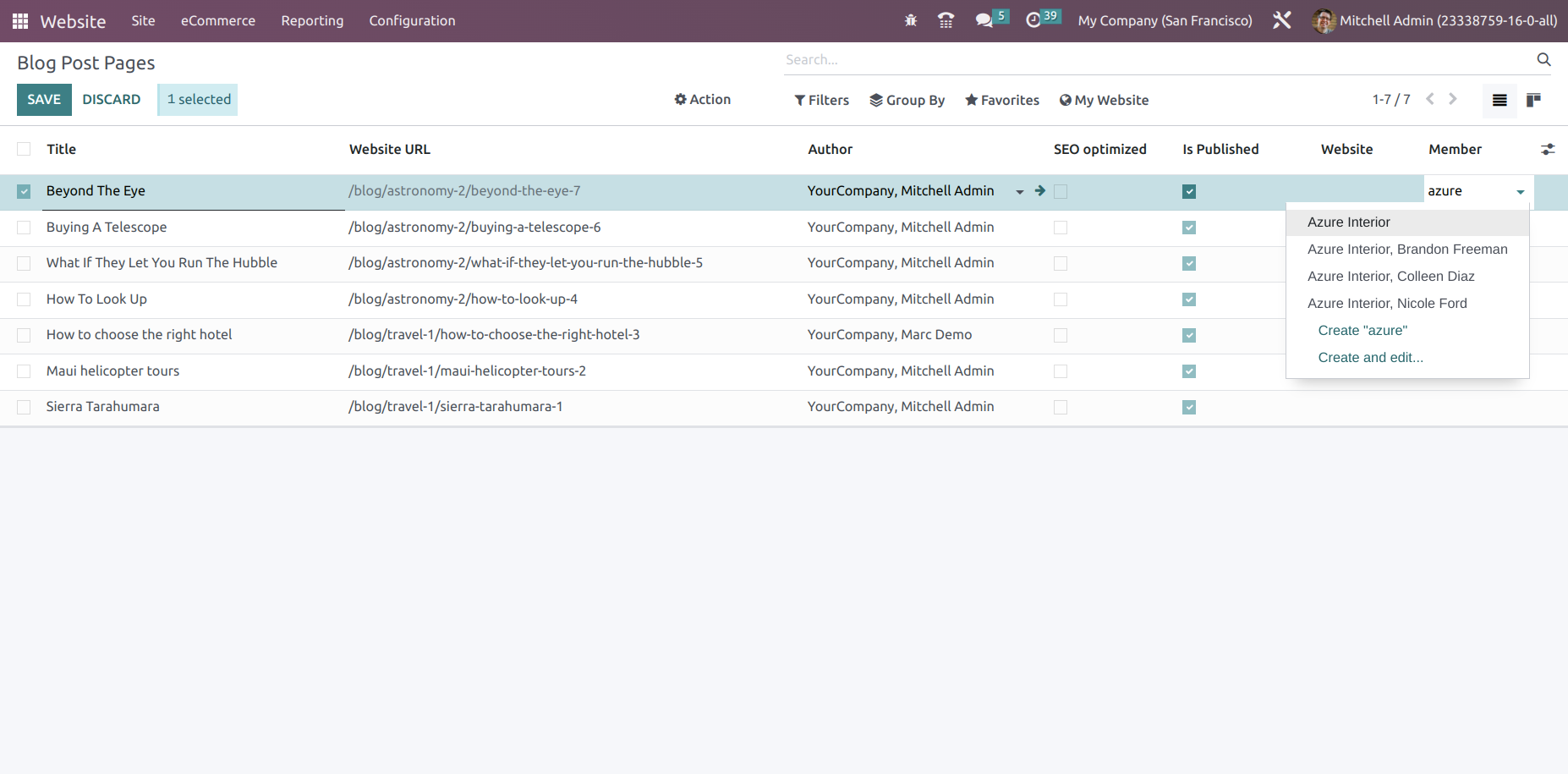
Task: Click the search magnifier icon
Action: tap(1543, 59)
